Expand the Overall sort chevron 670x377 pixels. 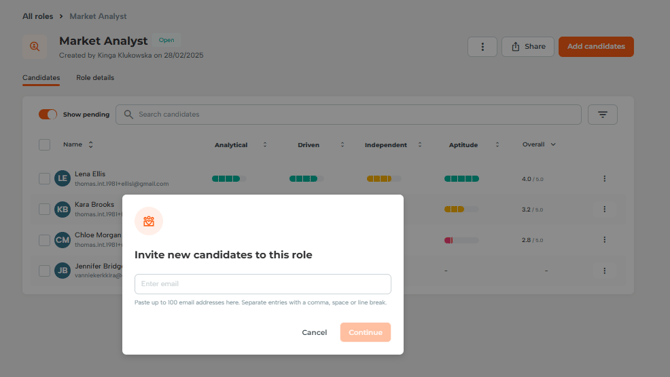[553, 144]
